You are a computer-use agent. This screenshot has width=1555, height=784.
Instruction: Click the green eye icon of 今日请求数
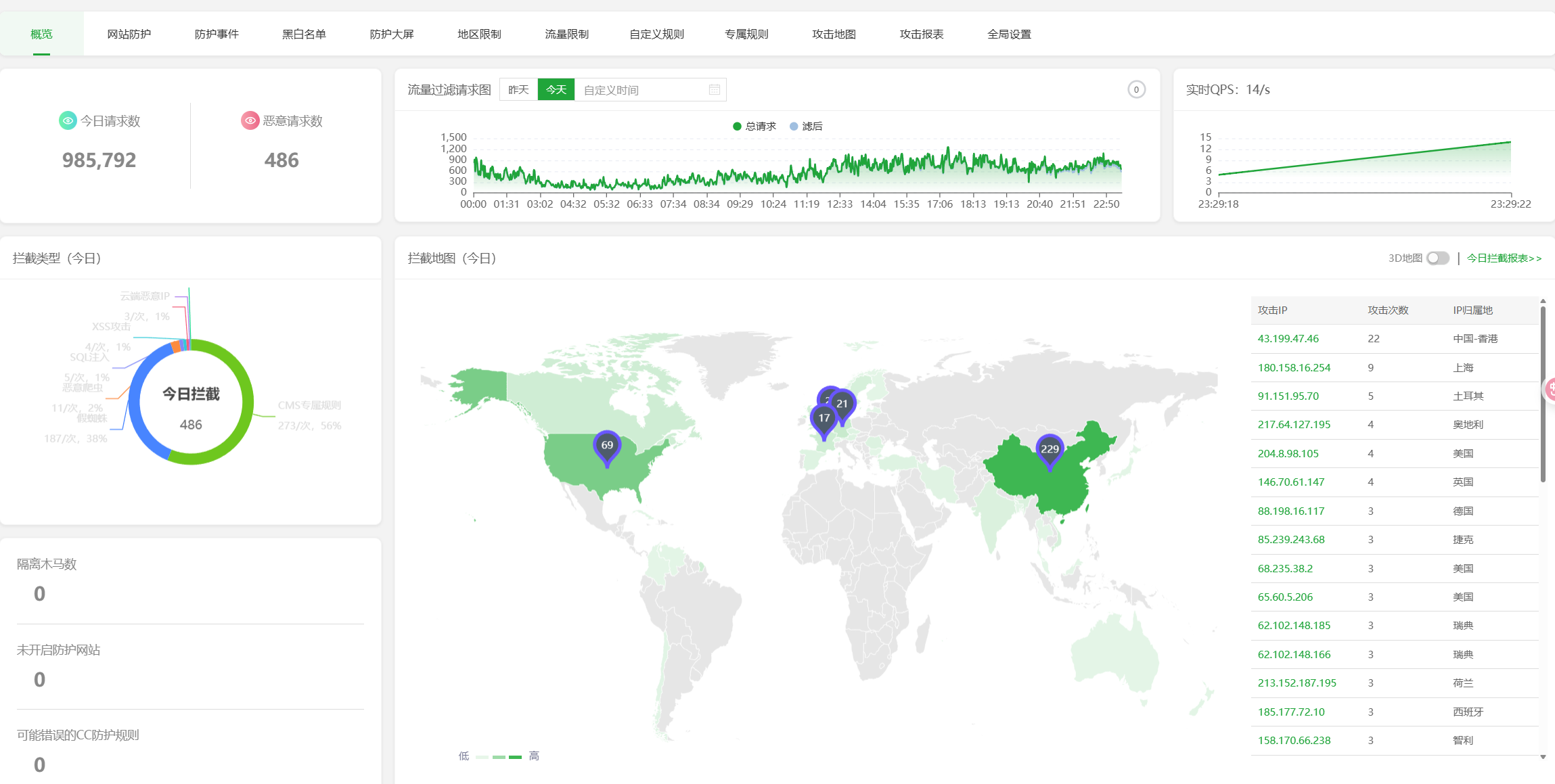pyautogui.click(x=68, y=120)
